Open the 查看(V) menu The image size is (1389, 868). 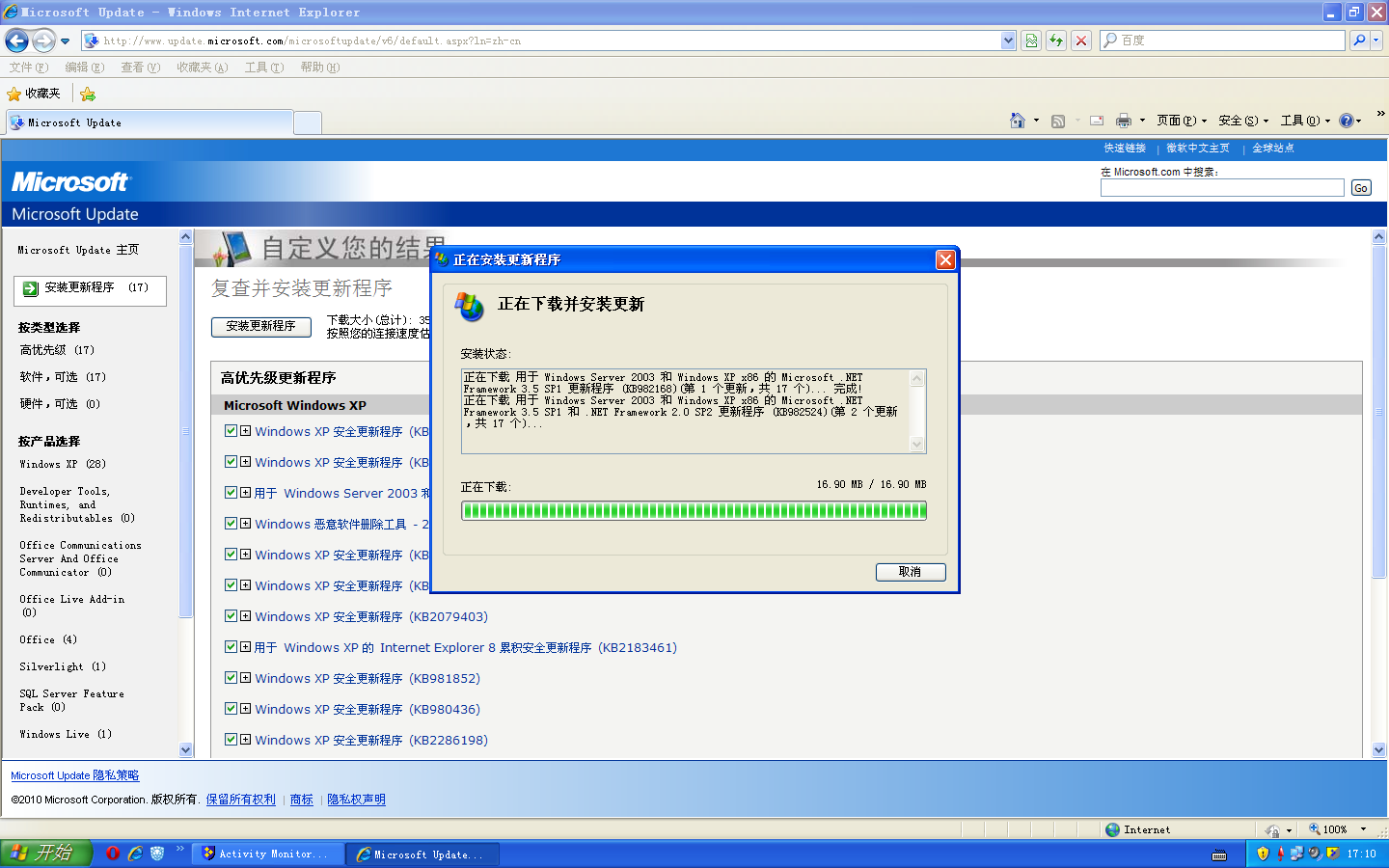tap(141, 68)
